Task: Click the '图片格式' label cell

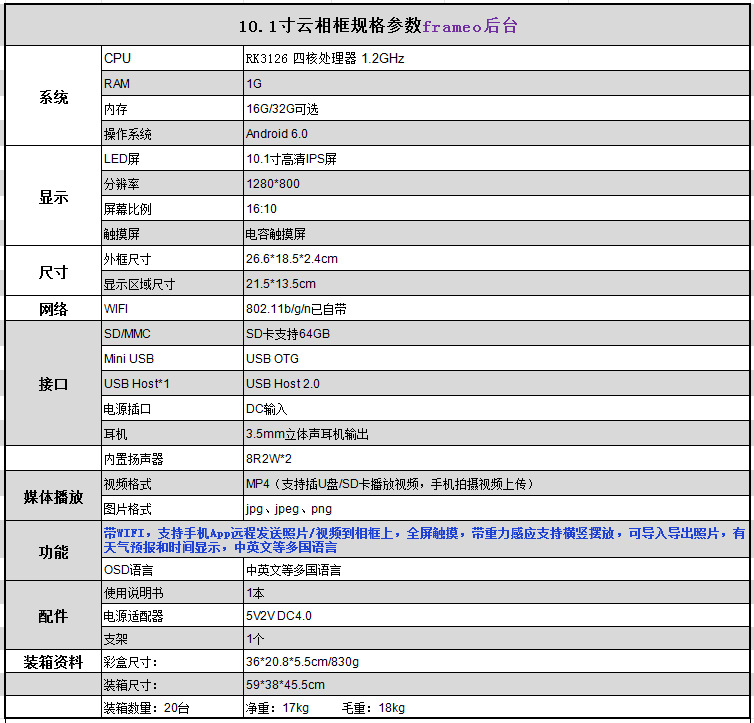Action: pos(172,508)
